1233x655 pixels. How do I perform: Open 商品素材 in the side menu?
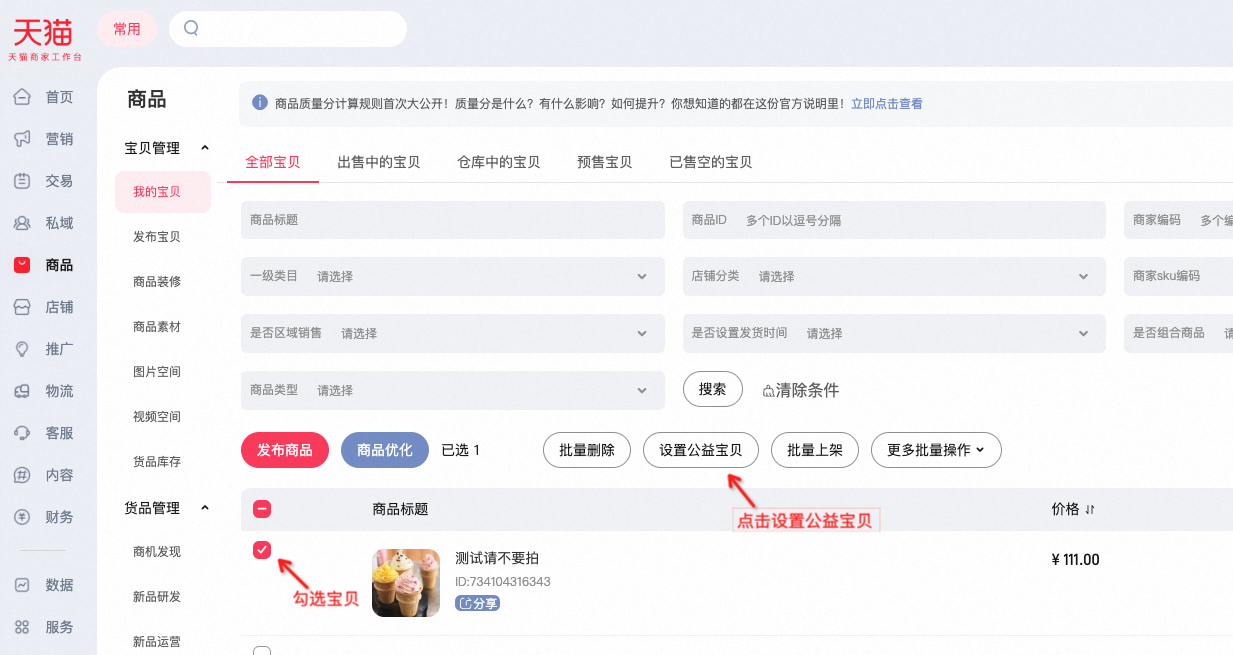pyautogui.click(x=157, y=327)
